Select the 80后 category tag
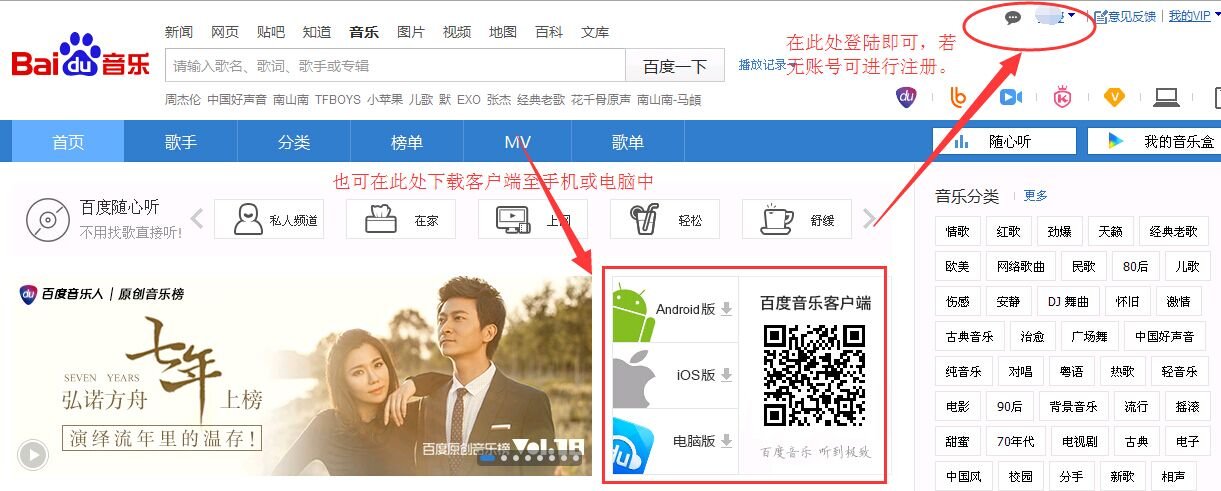 tap(1135, 267)
